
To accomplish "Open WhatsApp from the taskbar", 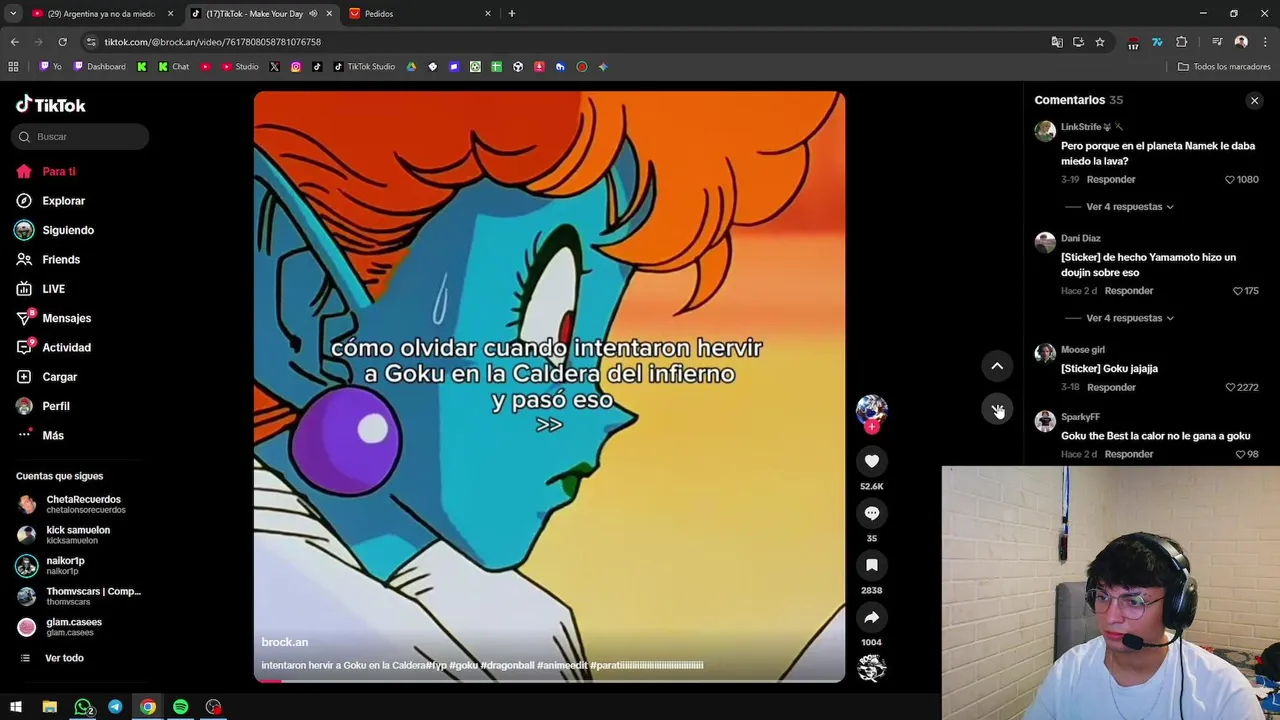I will click(x=83, y=707).
